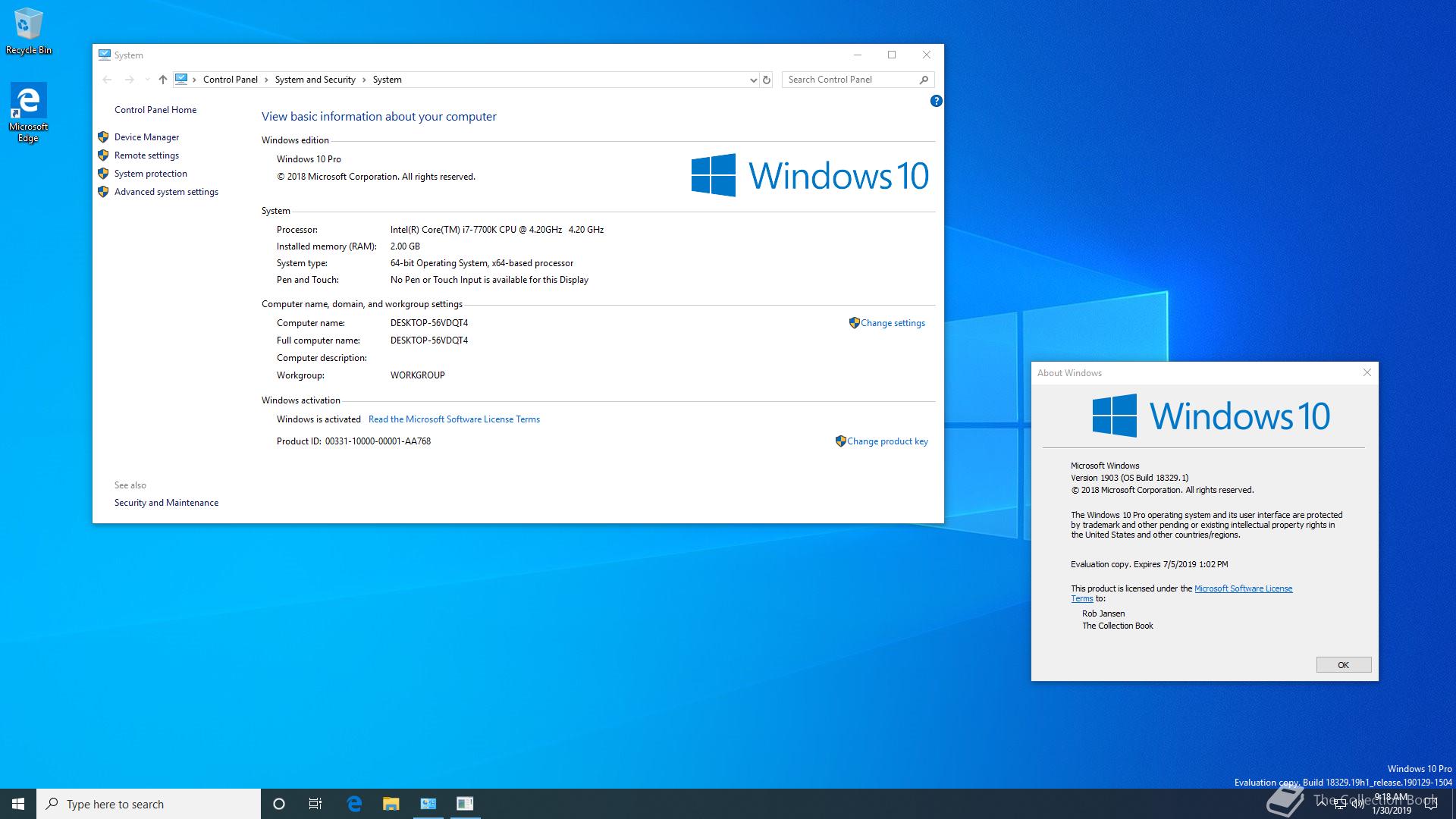Open the Action Center notification icon
The width and height of the screenshot is (1456, 819).
(1431, 804)
